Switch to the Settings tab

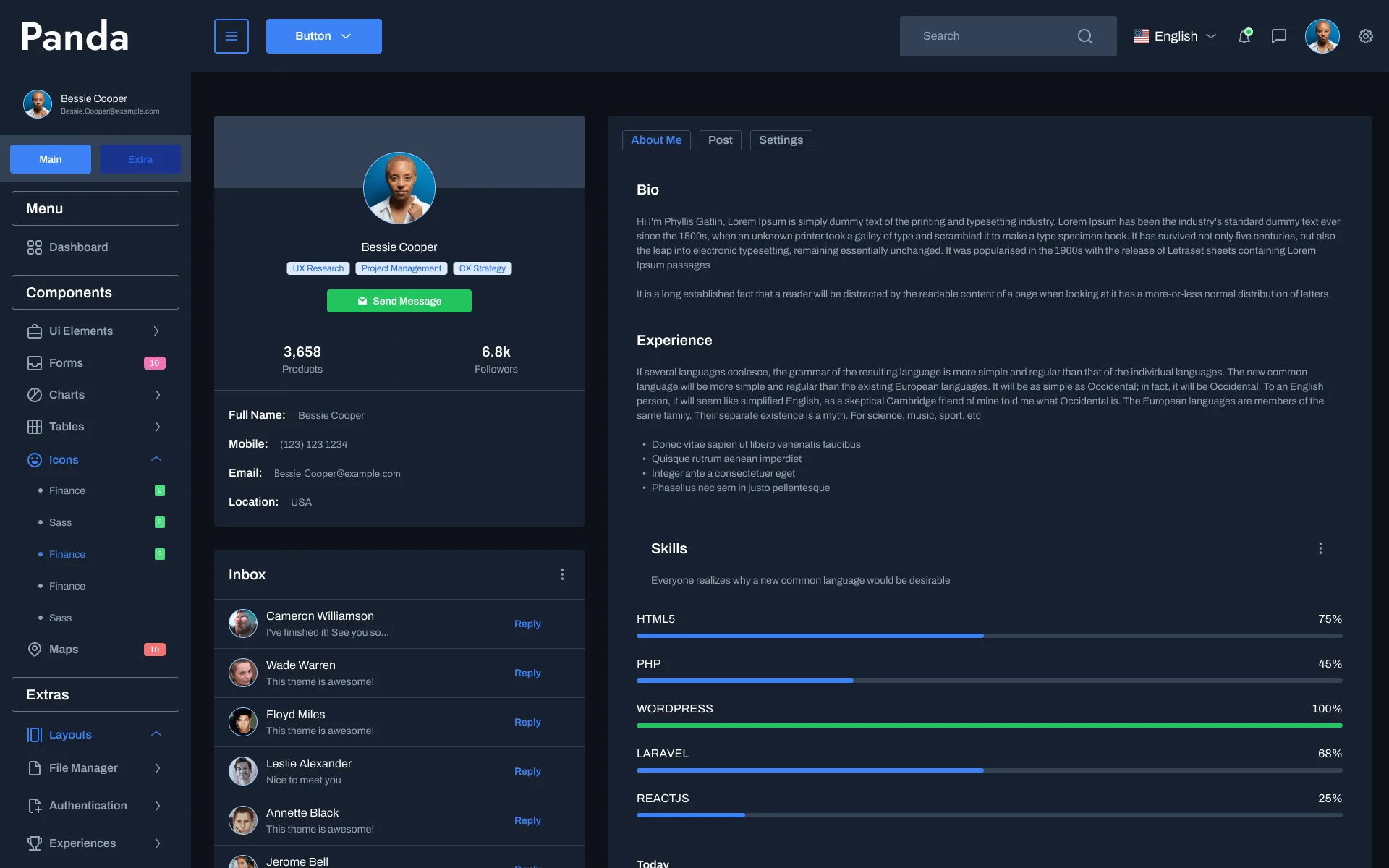781,140
